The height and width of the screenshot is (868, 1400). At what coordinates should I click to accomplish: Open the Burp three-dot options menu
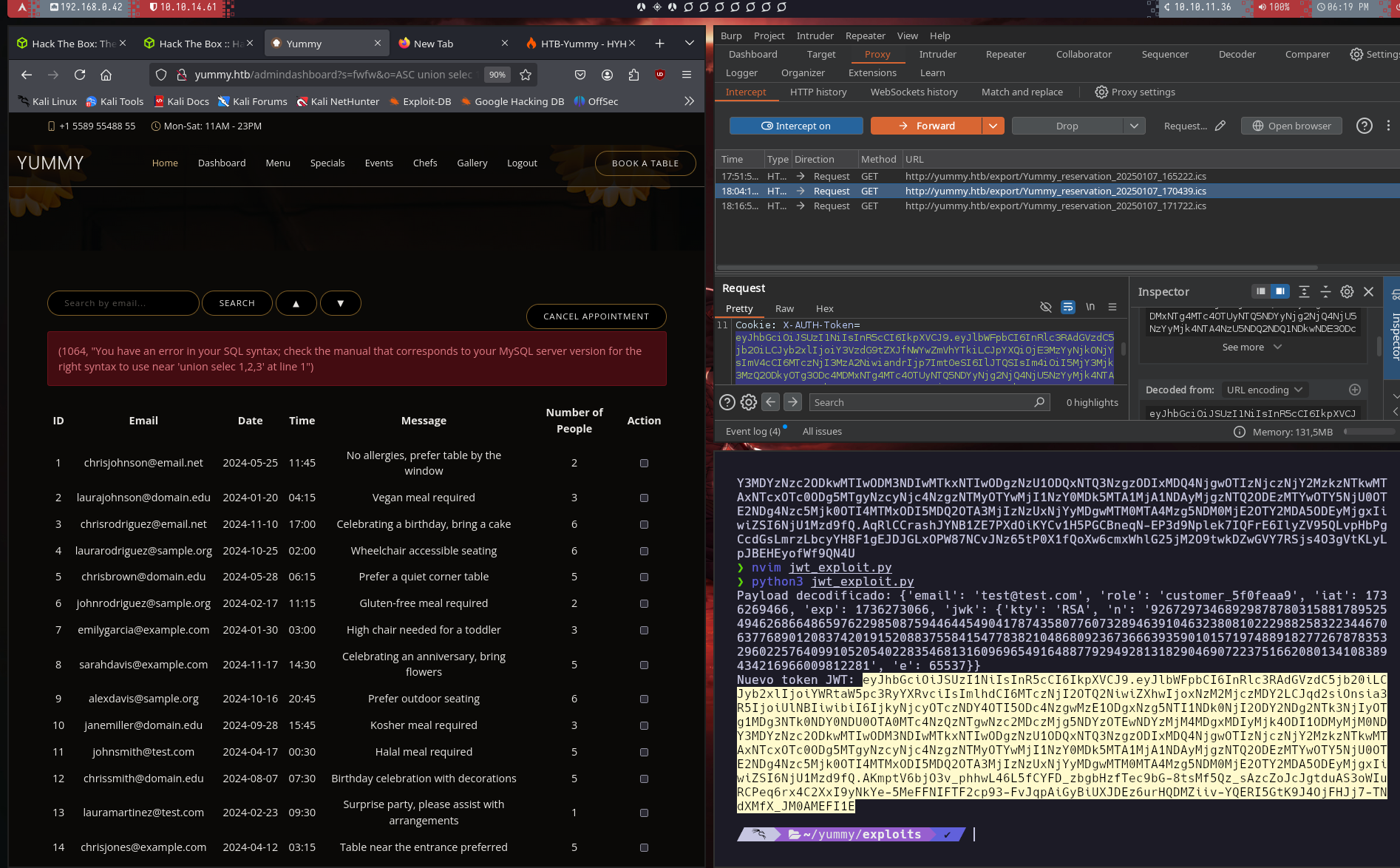(x=1388, y=126)
